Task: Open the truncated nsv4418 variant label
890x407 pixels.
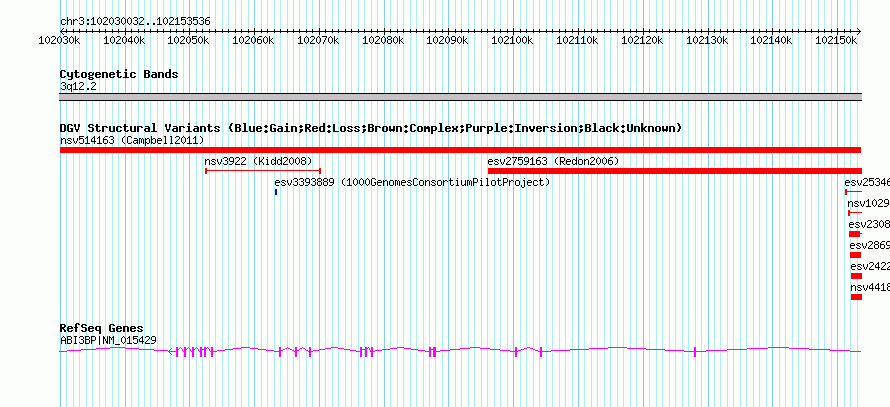Action: 870,287
